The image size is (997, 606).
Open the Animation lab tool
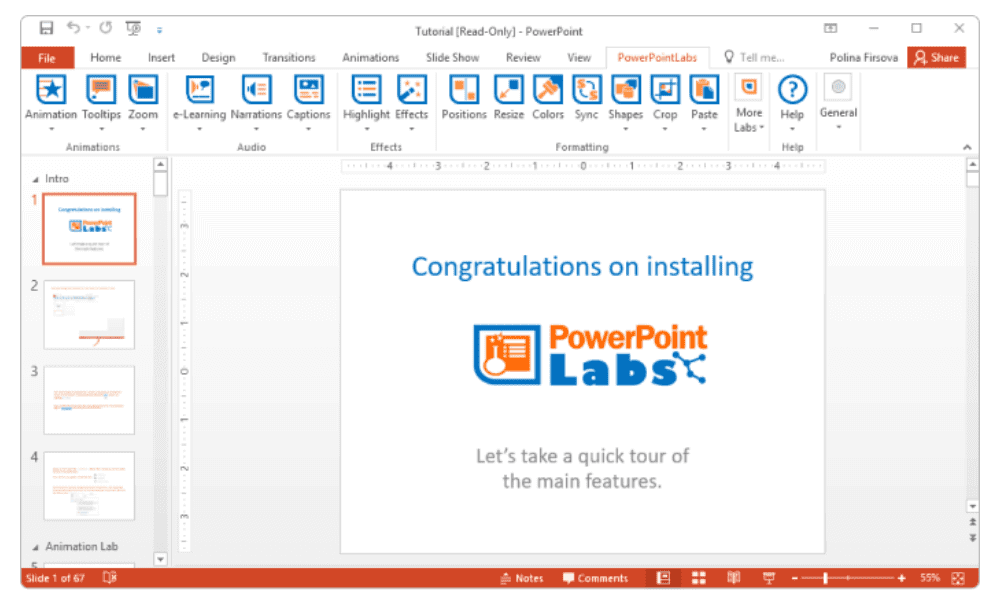coord(51,90)
